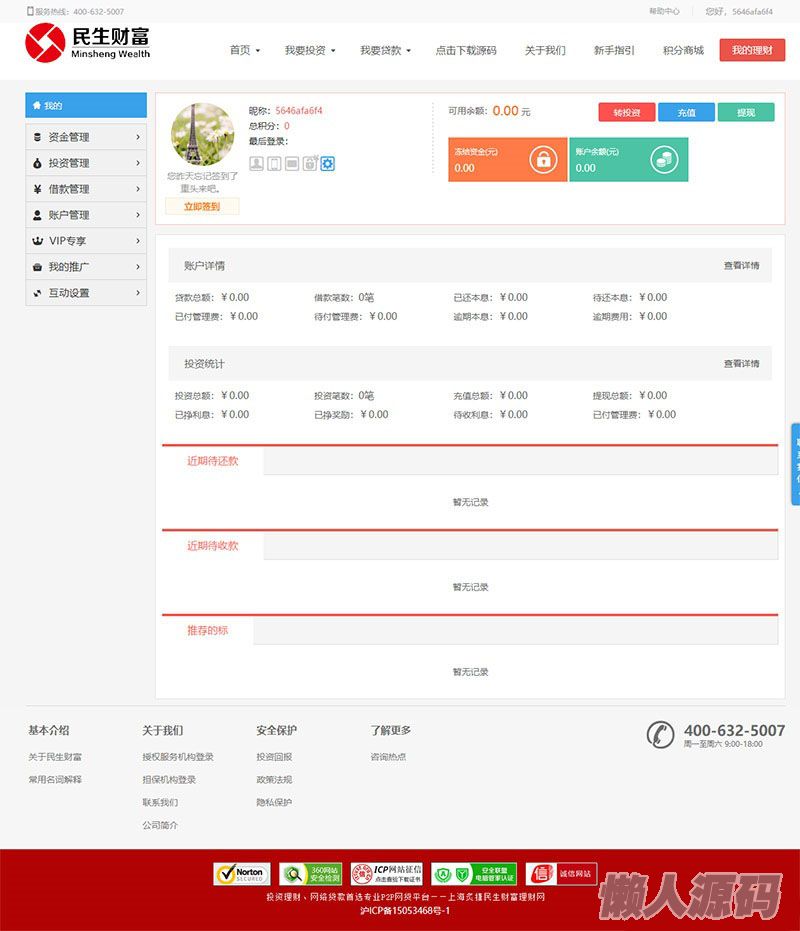Image resolution: width=800 pixels, height=931 pixels.
Task: Select the 近期待收款 tab
Action: coord(213,546)
